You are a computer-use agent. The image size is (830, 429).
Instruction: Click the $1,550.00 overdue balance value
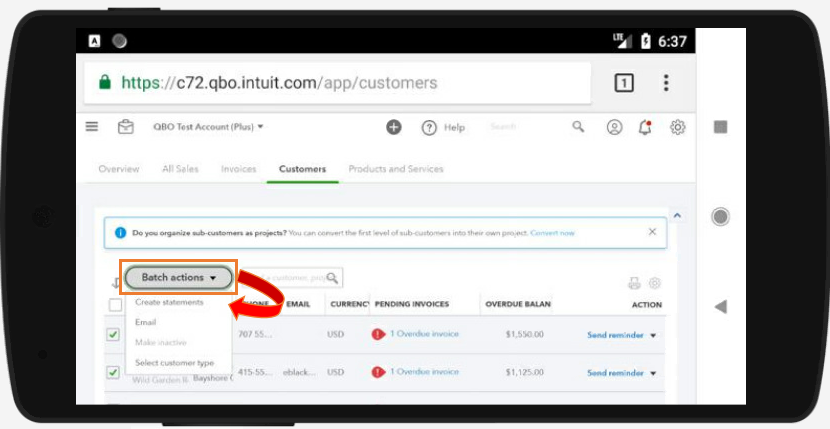click(x=524, y=335)
